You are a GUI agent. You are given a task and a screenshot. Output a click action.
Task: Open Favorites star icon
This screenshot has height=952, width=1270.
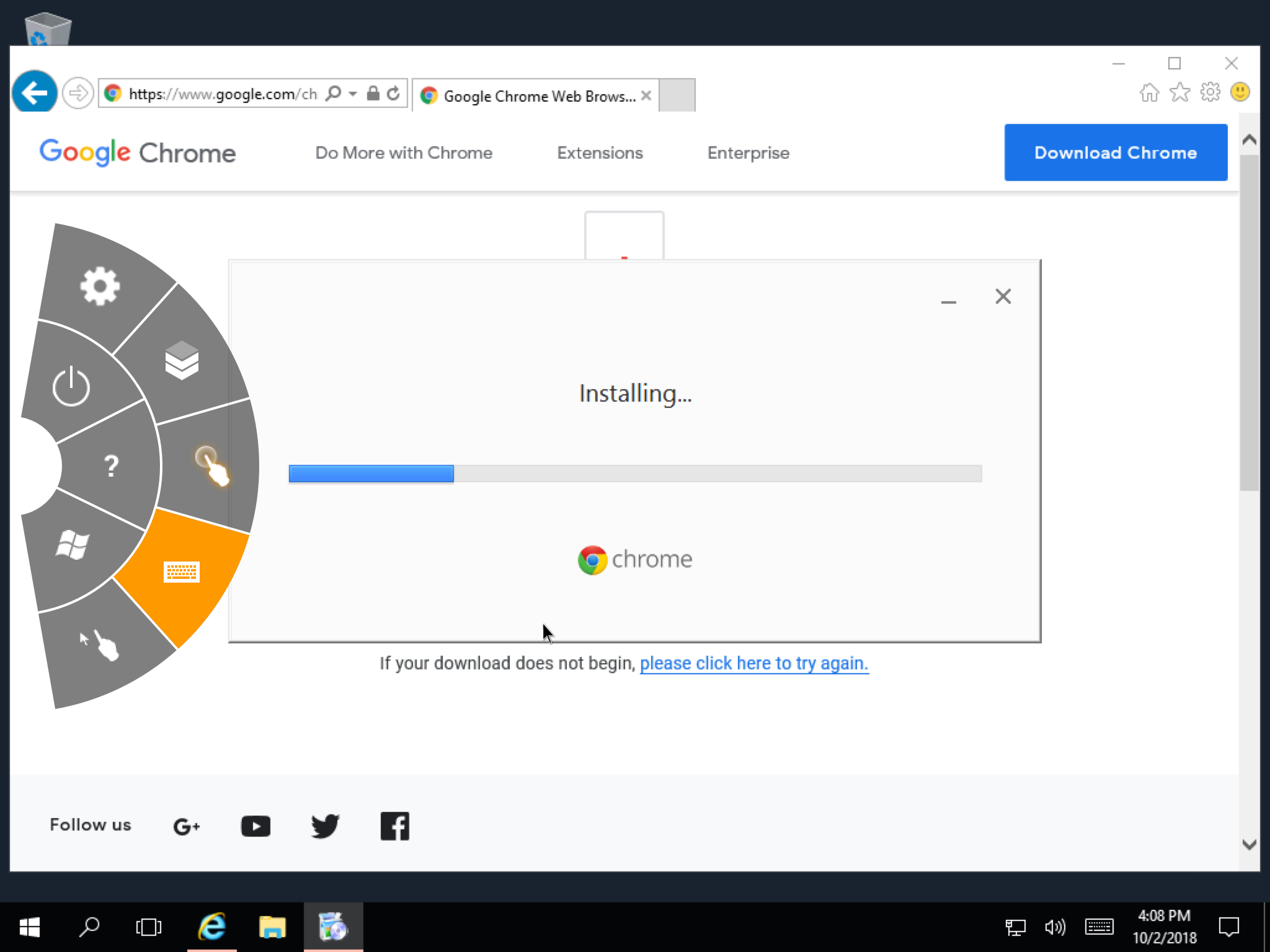tap(1179, 92)
